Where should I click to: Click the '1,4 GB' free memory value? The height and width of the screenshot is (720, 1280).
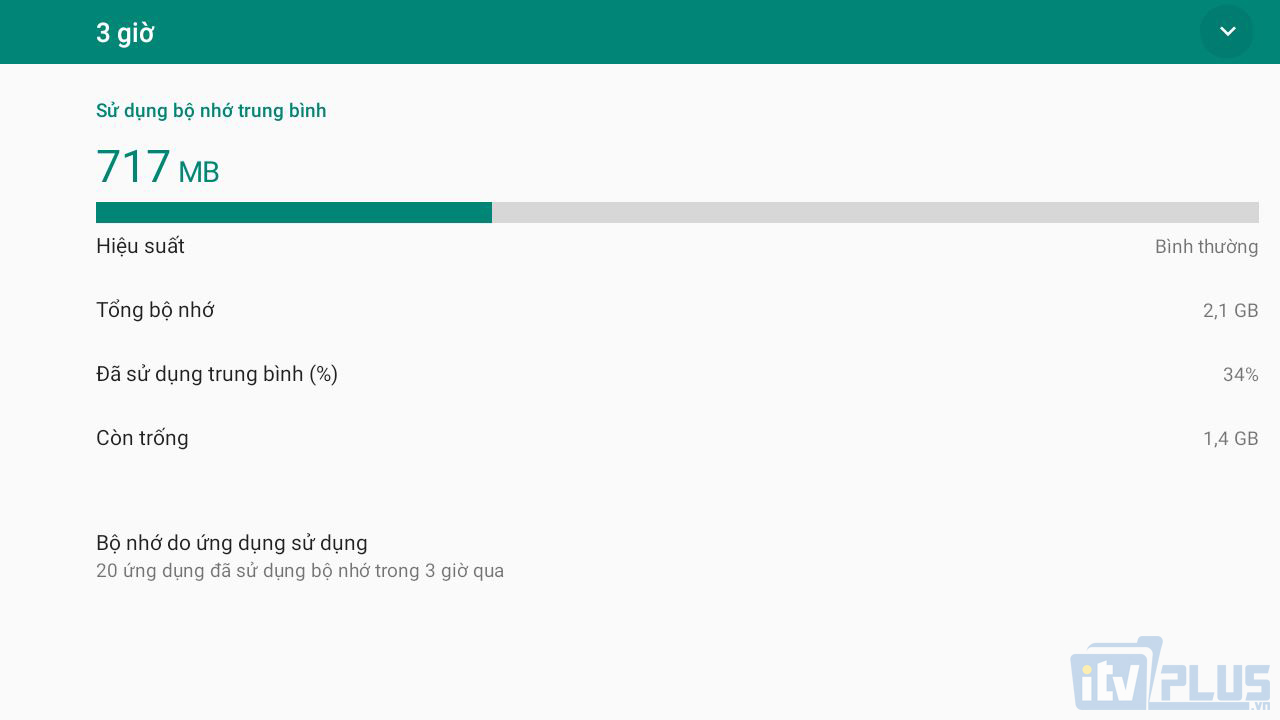point(1230,439)
